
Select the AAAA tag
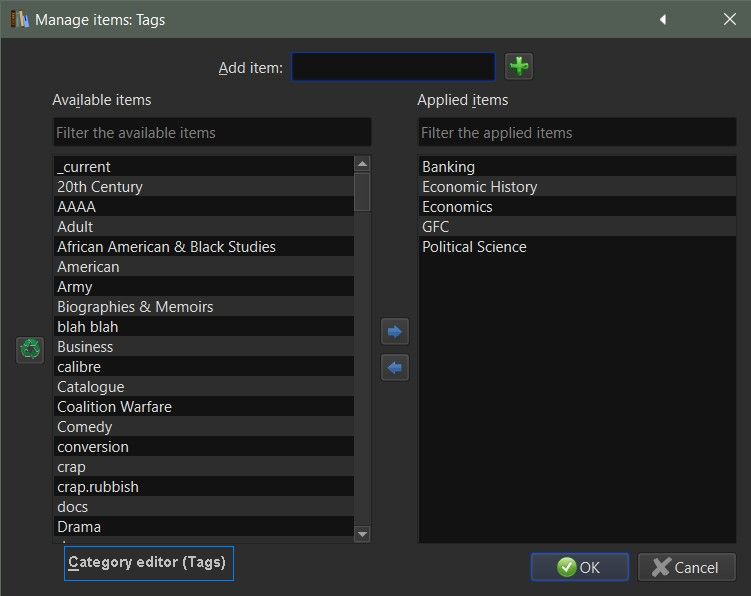pyautogui.click(x=204, y=206)
